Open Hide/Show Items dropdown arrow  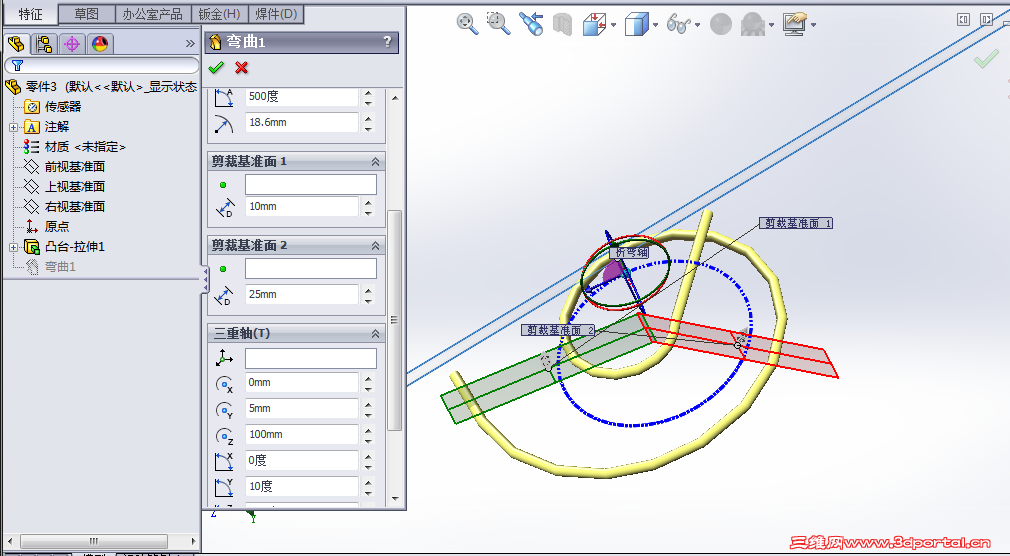698,25
